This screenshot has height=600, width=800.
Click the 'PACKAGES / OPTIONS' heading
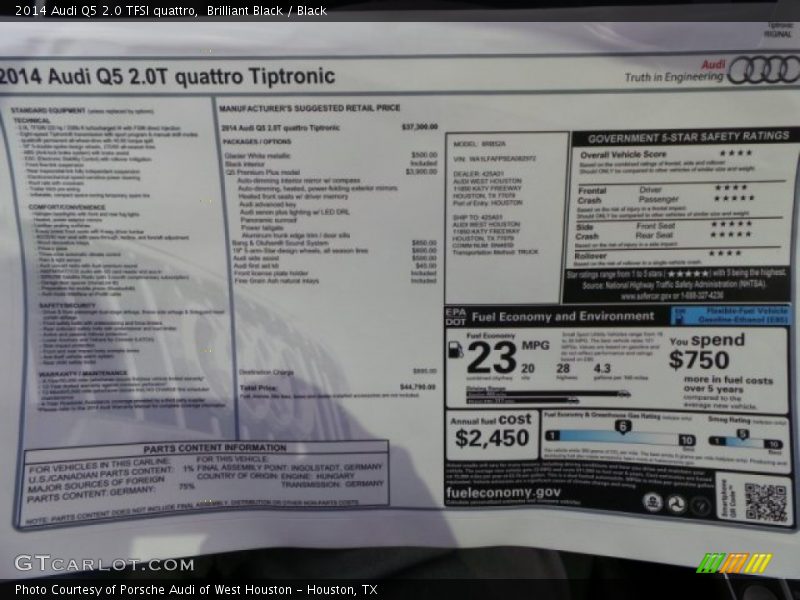(x=257, y=141)
